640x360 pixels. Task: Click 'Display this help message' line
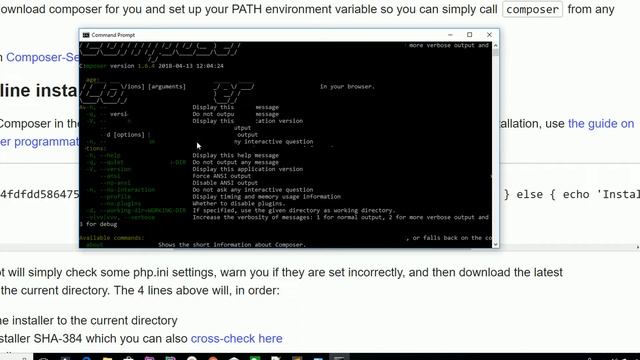(x=236, y=156)
